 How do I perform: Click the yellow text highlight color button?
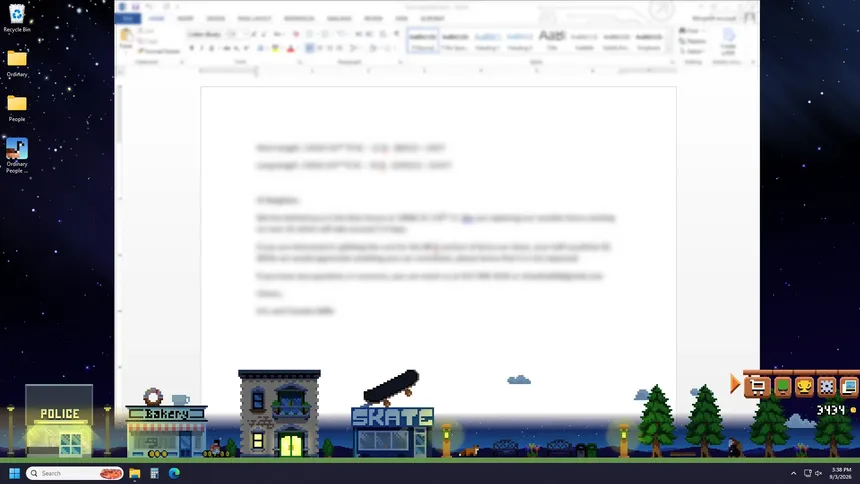275,48
